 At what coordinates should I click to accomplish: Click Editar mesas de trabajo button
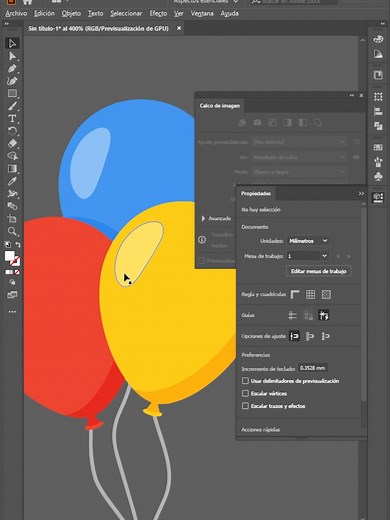318,271
